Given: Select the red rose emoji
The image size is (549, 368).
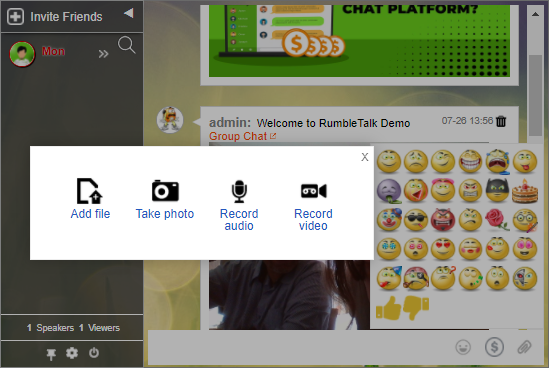Looking at the screenshot, I should coord(497,220).
